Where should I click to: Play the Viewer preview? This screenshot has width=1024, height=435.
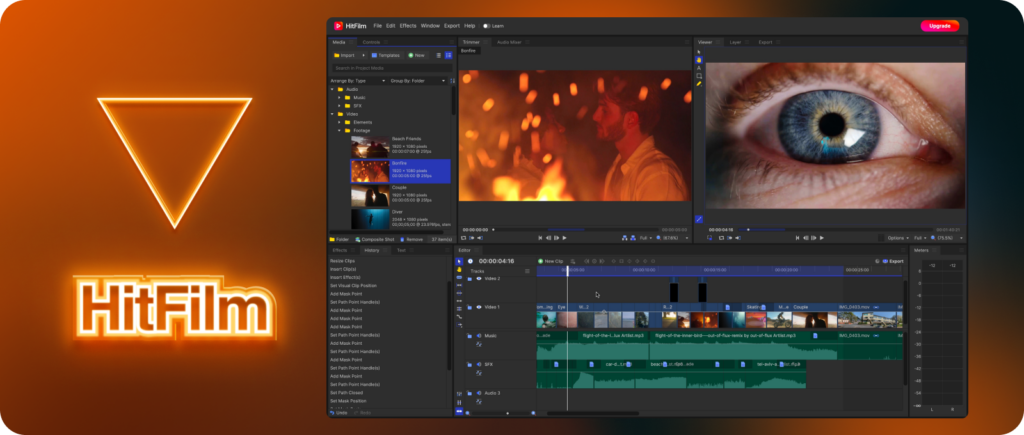[x=822, y=238]
